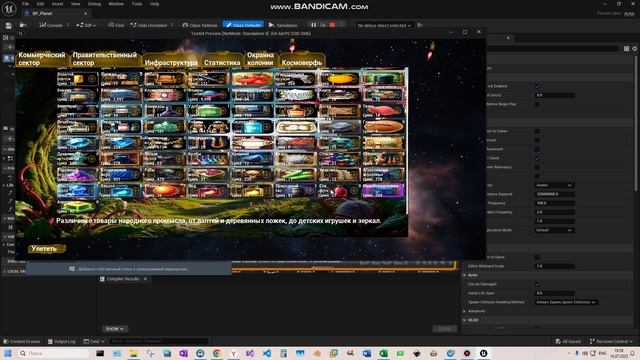Image resolution: width=640 pixels, height=360 pixels.
Task: Click the Simulation play button
Action: tap(282, 25)
